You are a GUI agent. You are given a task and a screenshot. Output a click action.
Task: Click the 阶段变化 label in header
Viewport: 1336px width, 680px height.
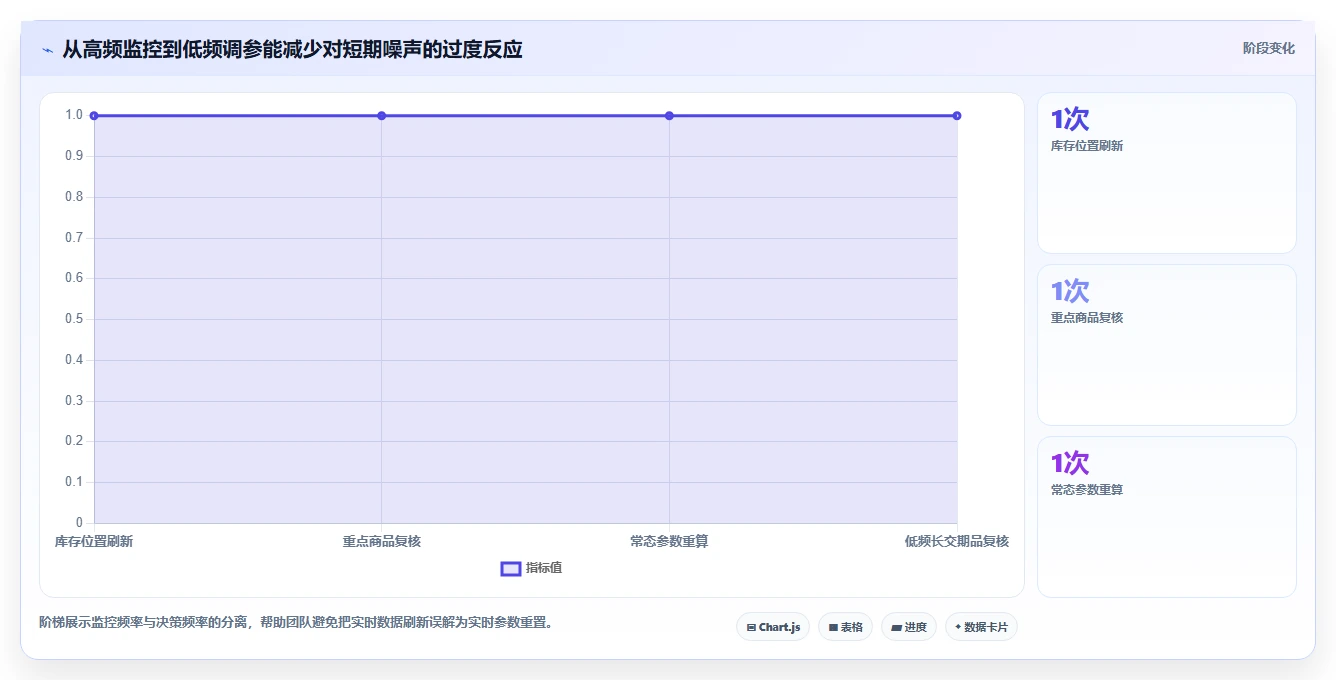[x=1268, y=48]
